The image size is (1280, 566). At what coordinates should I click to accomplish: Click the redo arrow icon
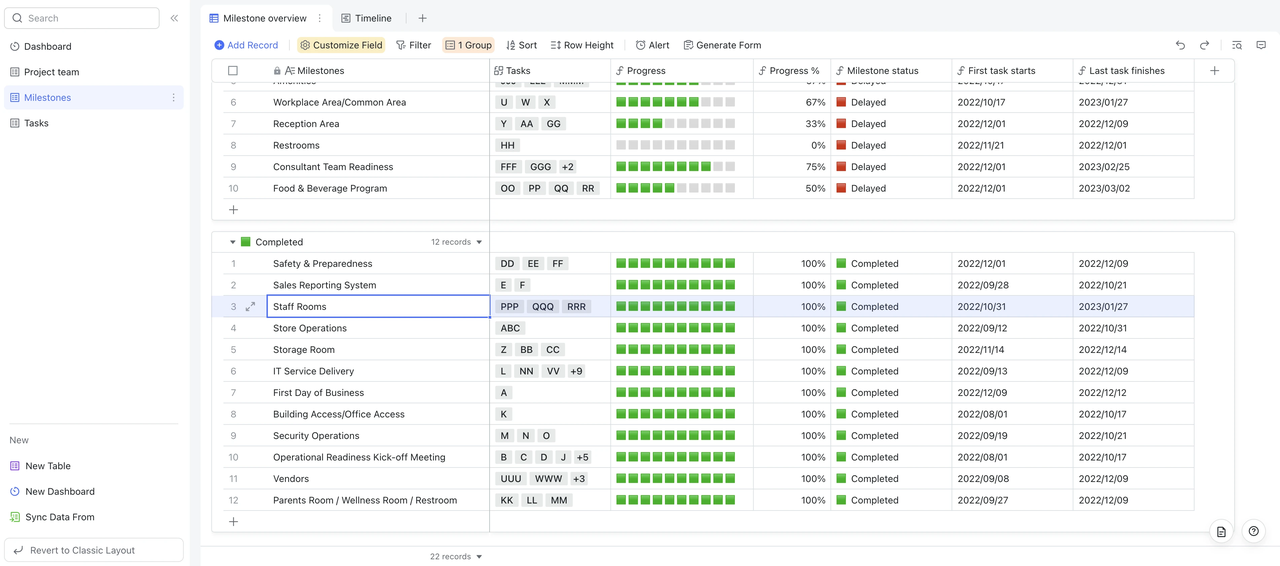[x=1204, y=45]
